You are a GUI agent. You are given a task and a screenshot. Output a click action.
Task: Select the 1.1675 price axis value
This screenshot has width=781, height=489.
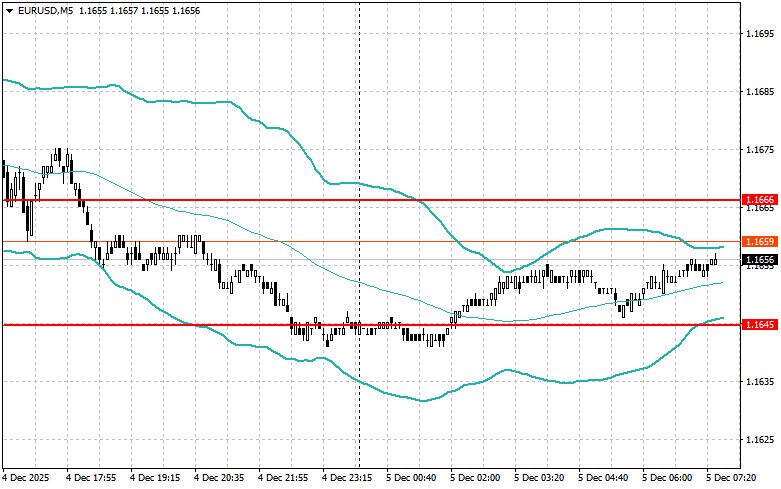pyautogui.click(x=760, y=150)
